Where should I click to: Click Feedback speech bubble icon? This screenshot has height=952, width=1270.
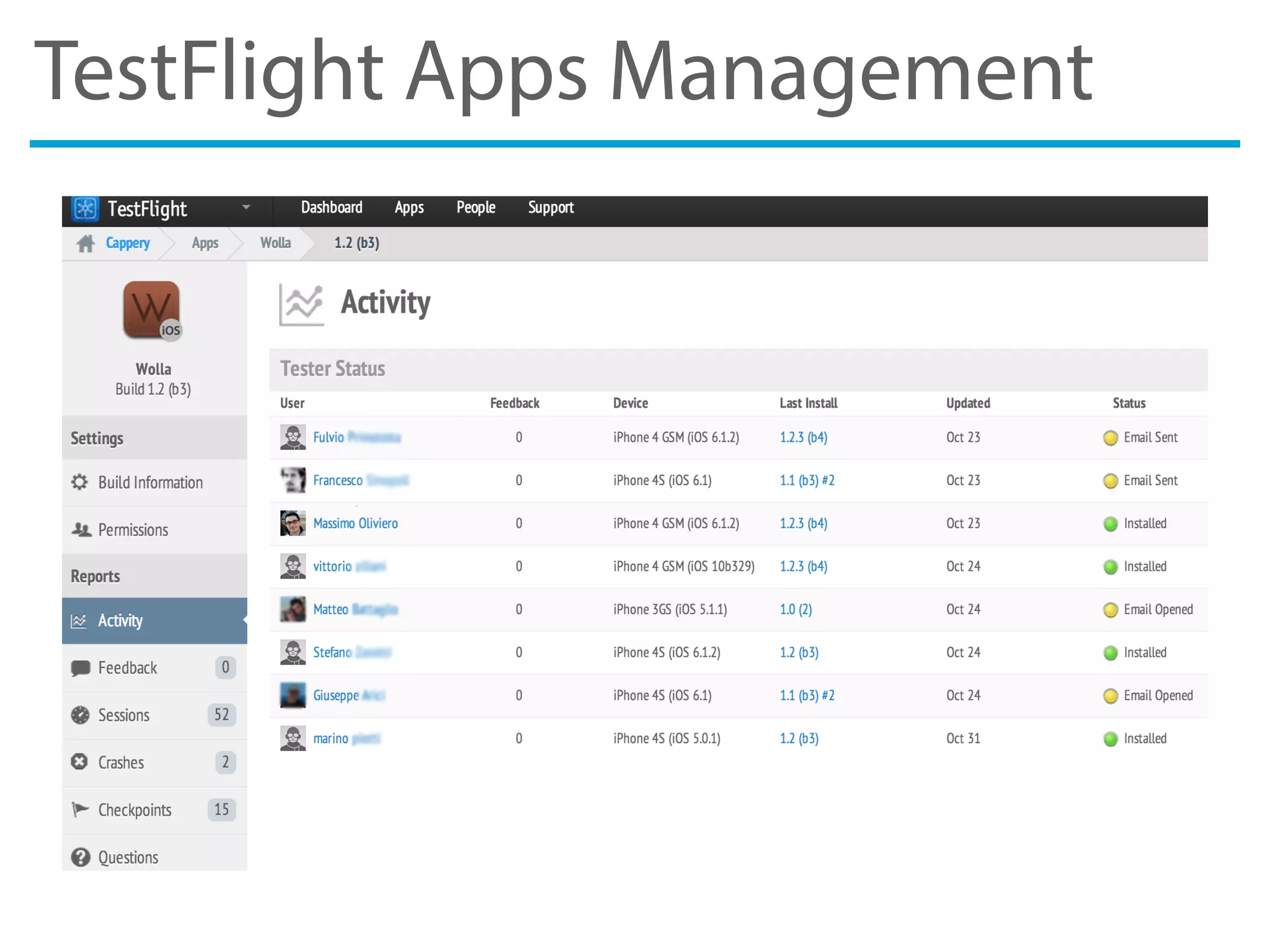(x=80, y=668)
